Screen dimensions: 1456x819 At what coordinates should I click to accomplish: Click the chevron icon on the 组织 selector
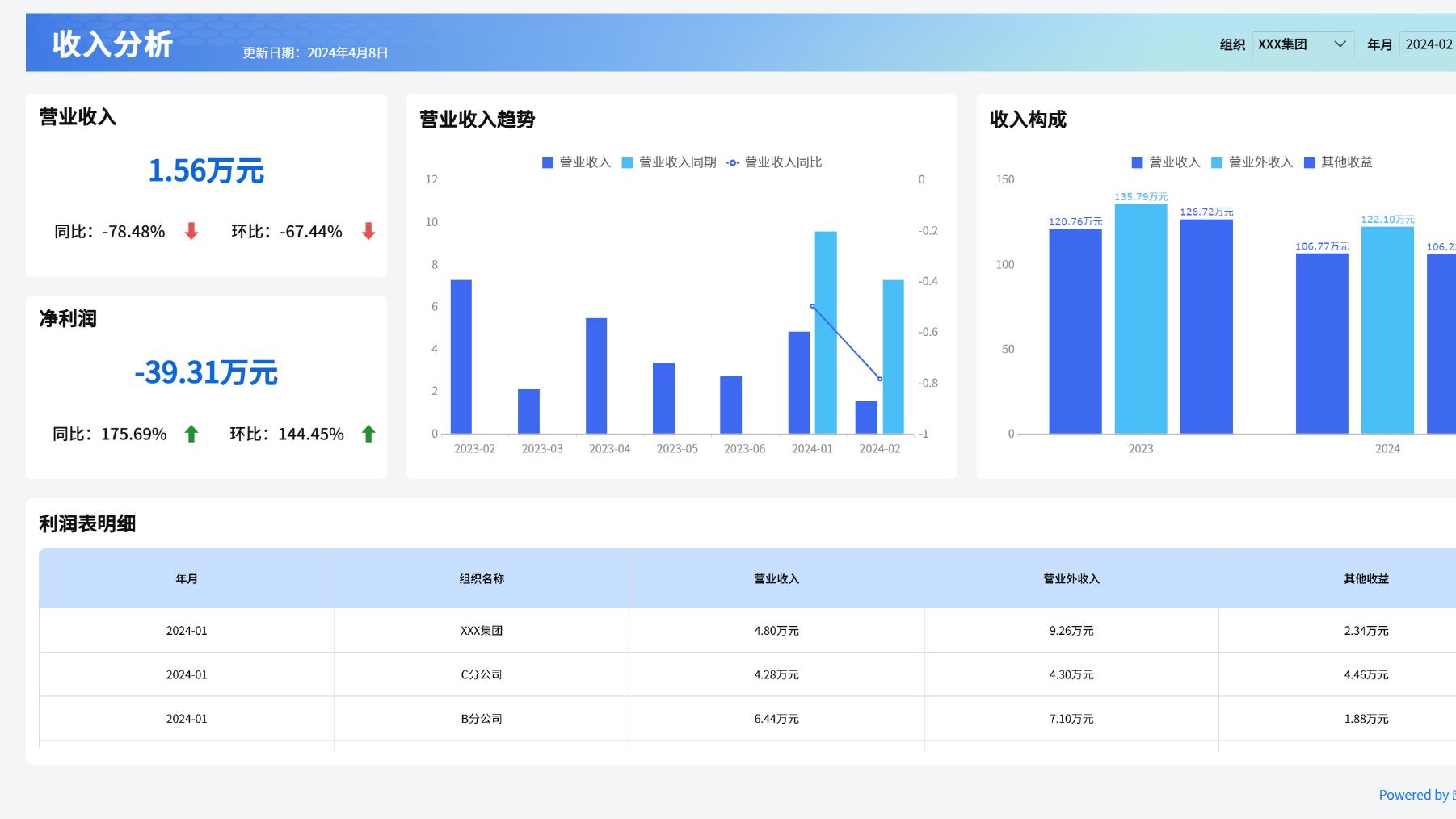[1340, 44]
